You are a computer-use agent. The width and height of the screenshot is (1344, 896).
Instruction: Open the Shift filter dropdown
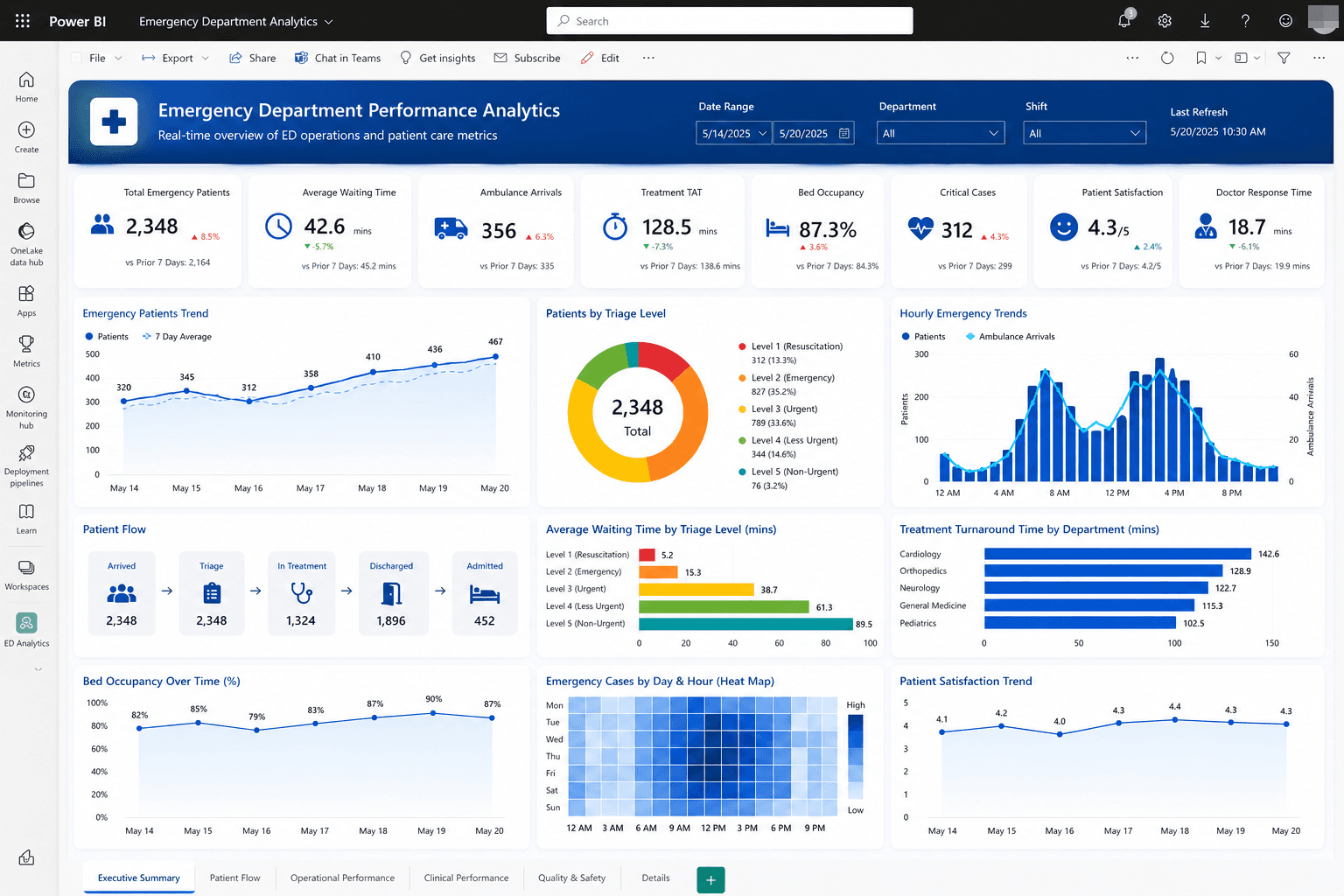pos(1085,133)
